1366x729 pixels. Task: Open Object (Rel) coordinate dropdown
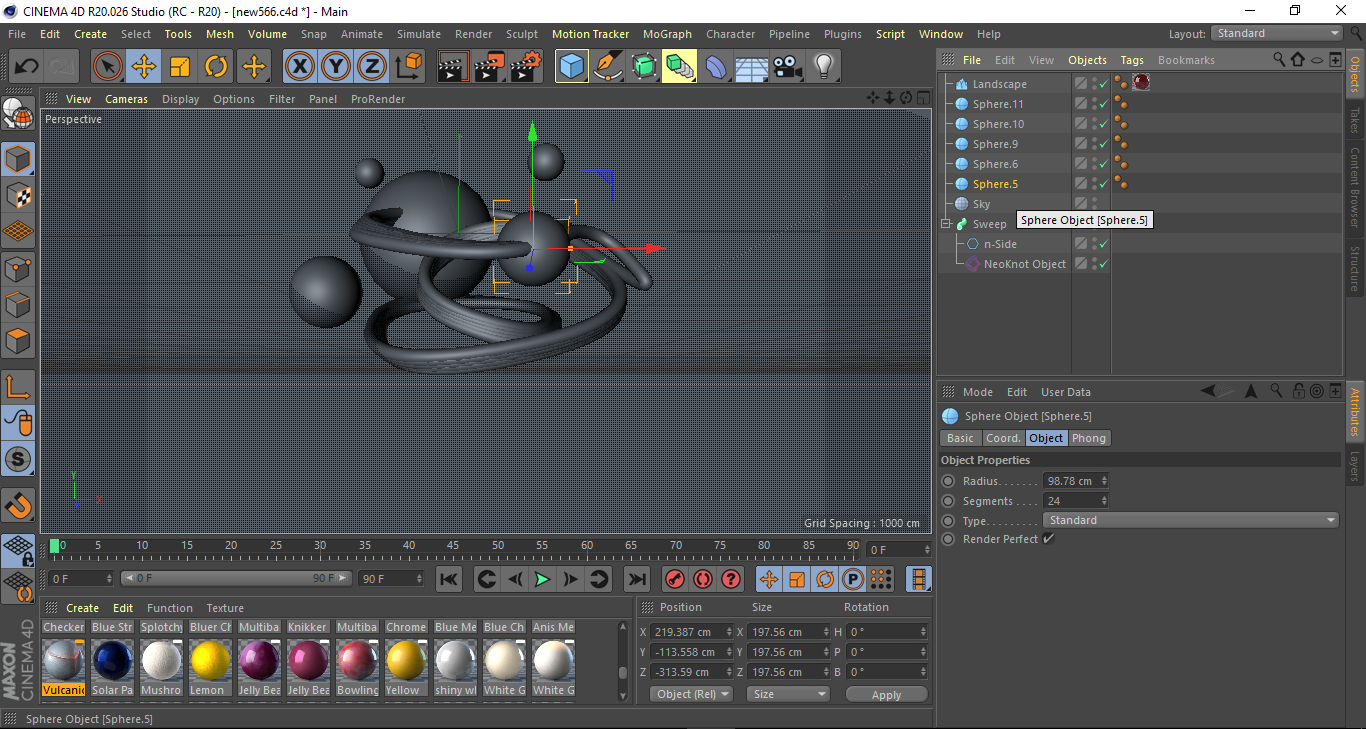click(690, 694)
